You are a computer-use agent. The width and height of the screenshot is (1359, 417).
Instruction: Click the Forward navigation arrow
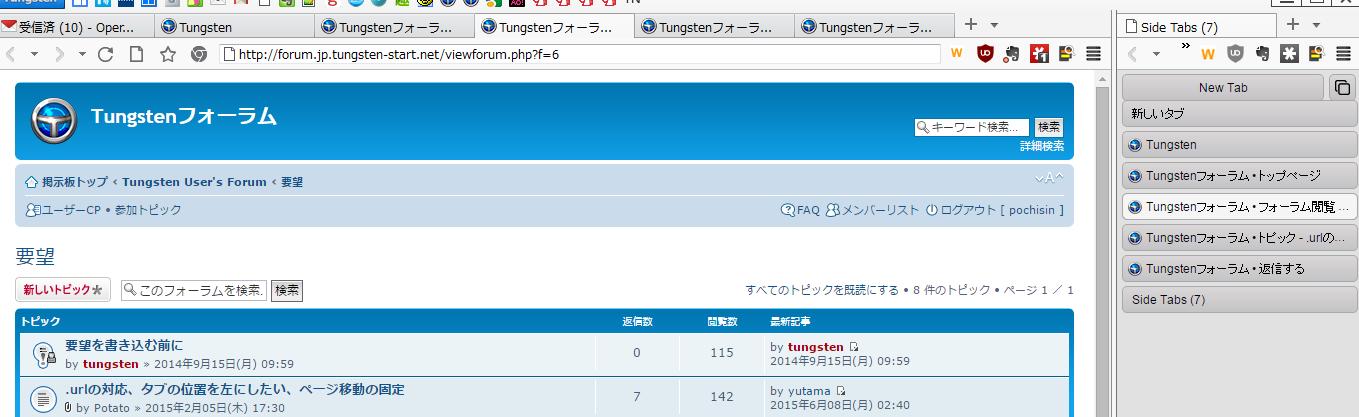tap(60, 53)
